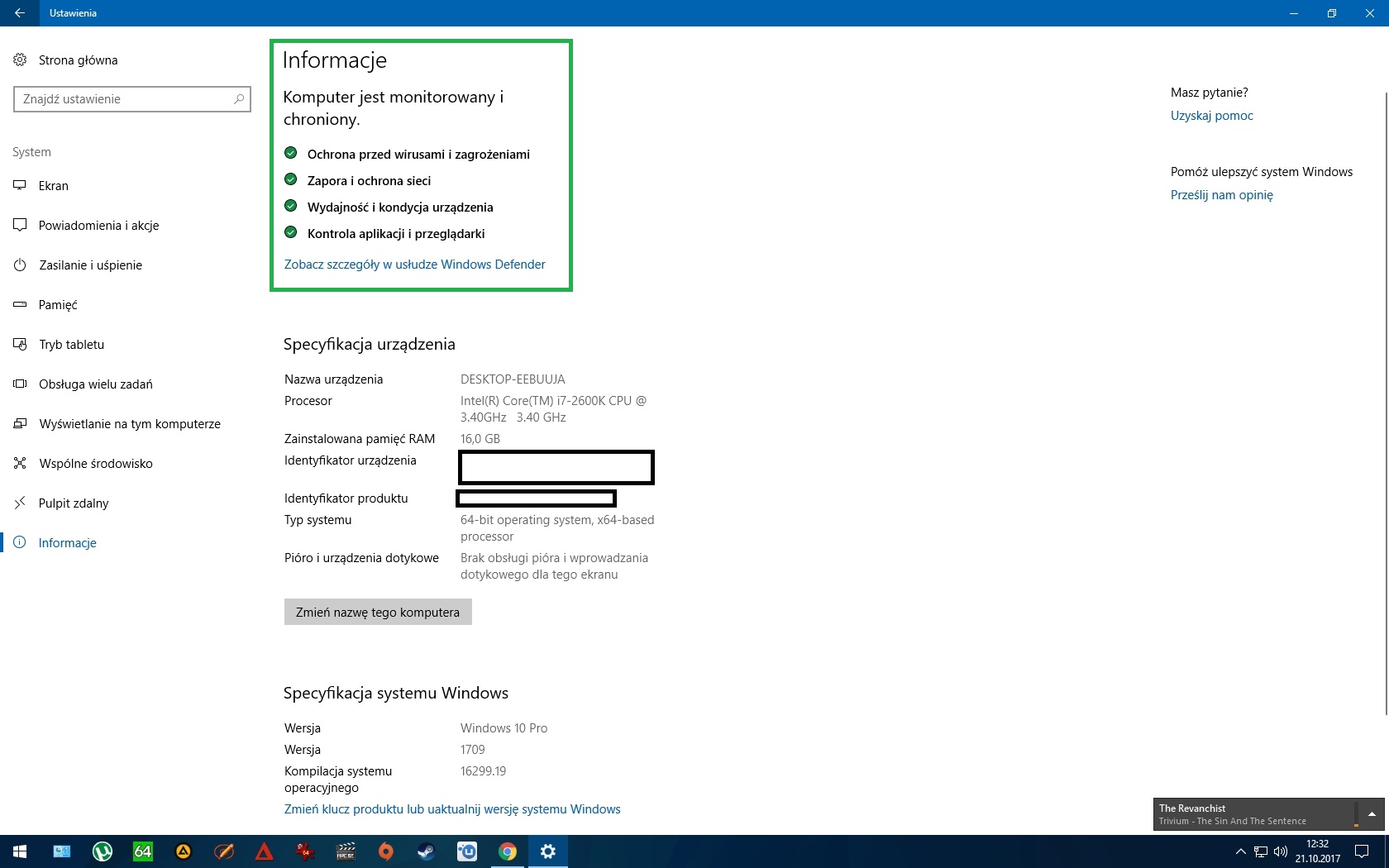This screenshot has width=1389, height=868.
Task: Click the settings page vertical scrollbar
Action: click(1385, 405)
